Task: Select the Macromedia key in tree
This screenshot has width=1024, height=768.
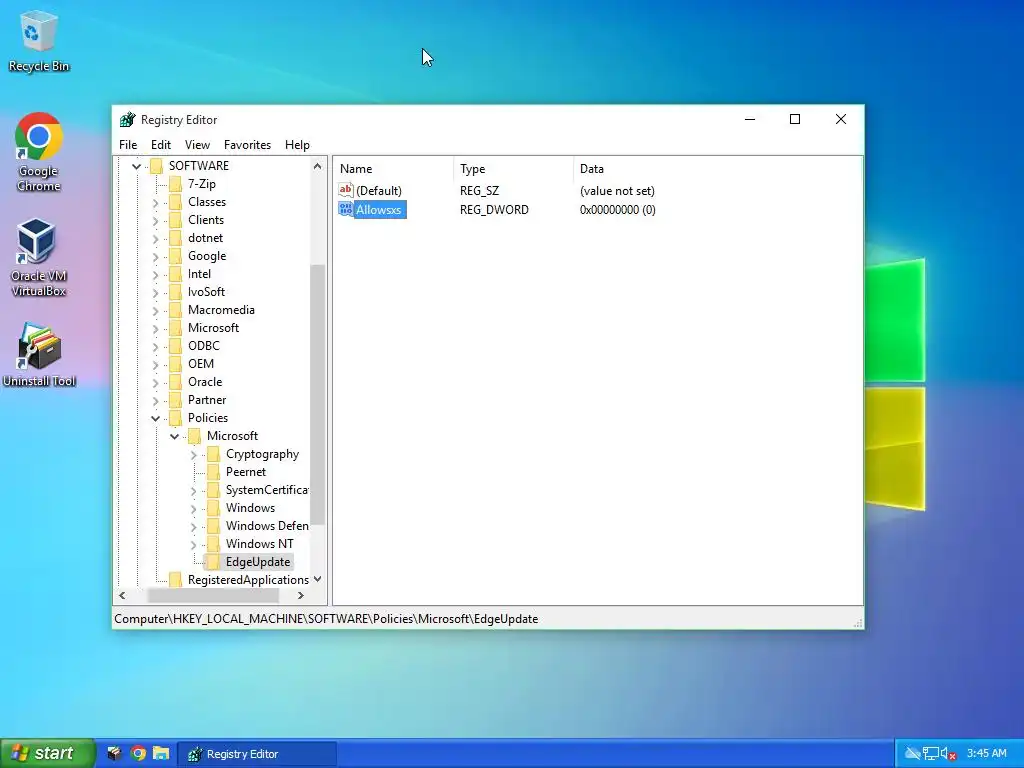Action: [221, 310]
